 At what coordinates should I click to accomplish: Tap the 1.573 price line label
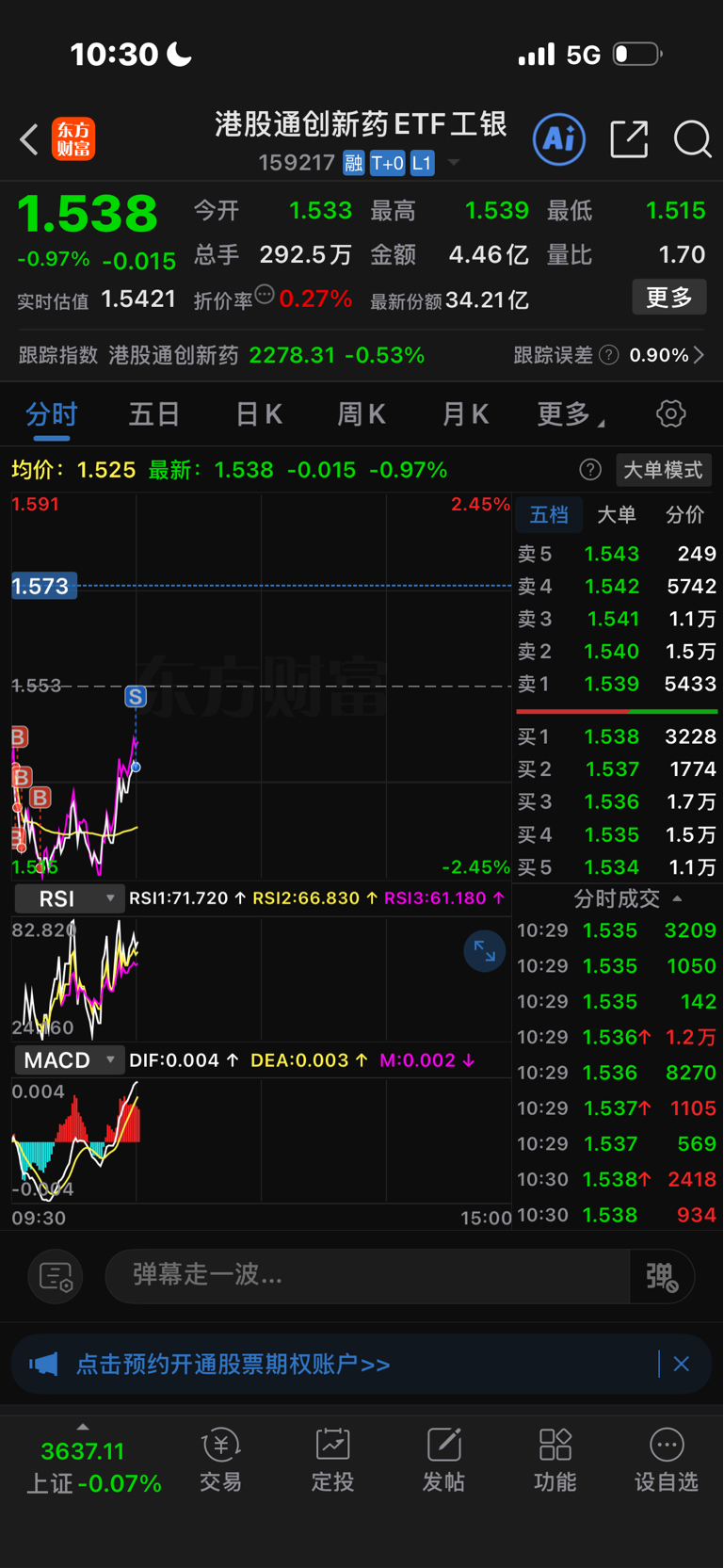43,586
